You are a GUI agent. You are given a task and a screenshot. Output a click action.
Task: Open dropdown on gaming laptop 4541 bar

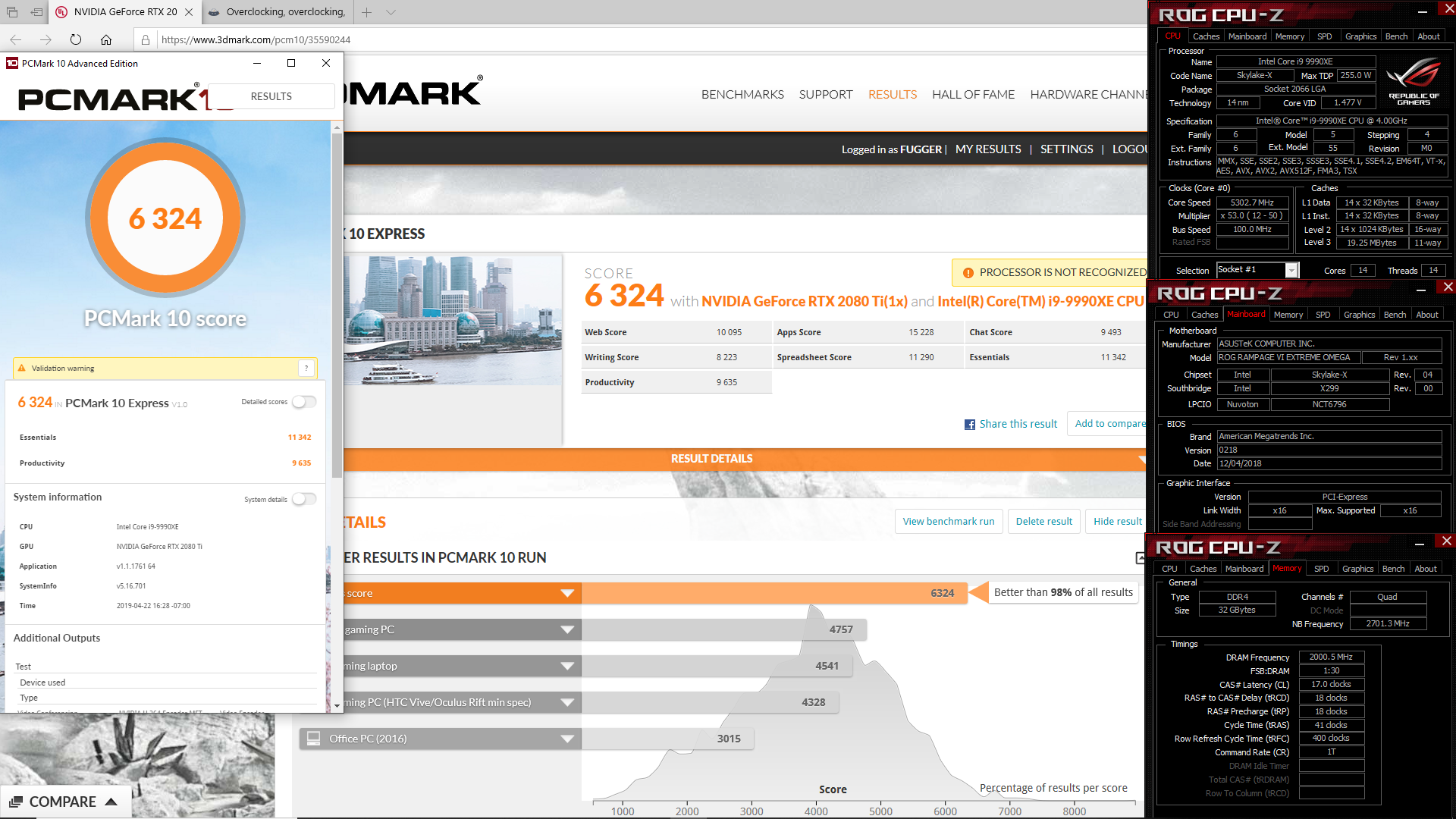[x=567, y=666]
